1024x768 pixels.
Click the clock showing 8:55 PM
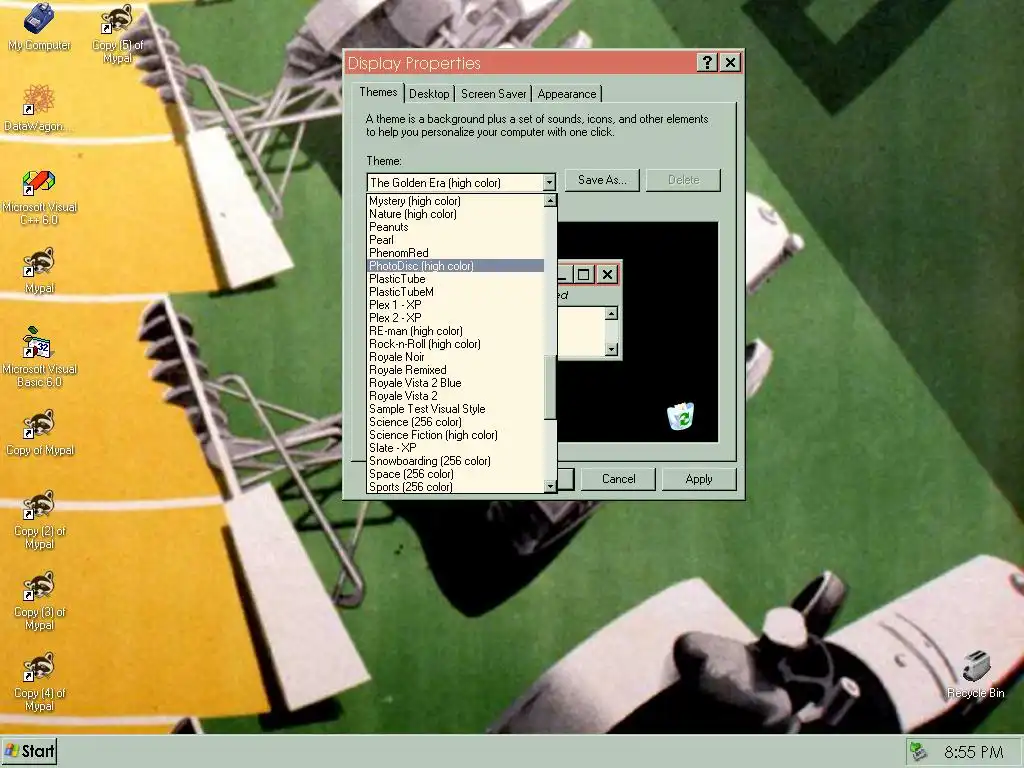click(x=974, y=752)
